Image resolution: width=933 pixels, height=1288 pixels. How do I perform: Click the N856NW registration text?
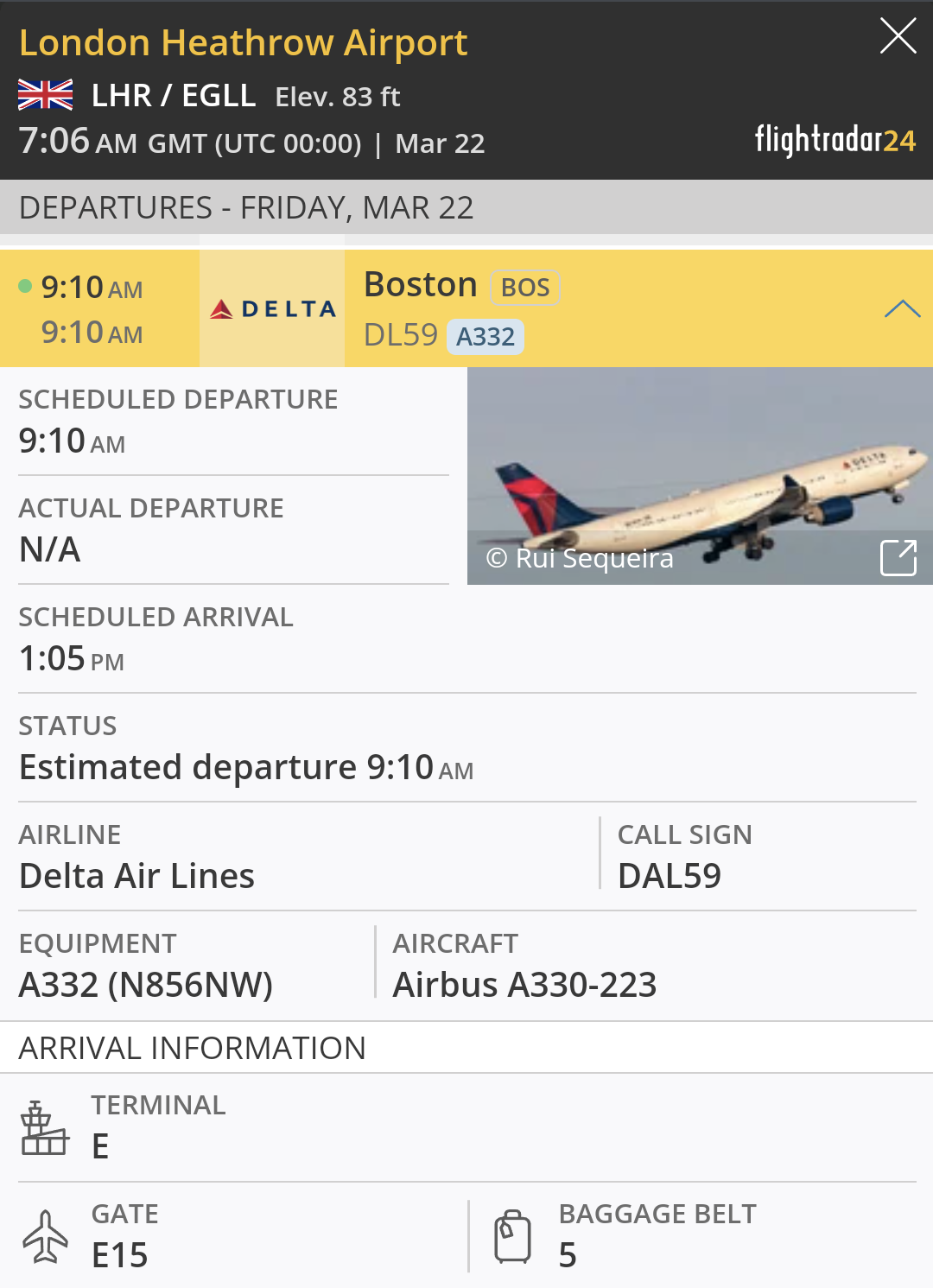pyautogui.click(x=190, y=985)
